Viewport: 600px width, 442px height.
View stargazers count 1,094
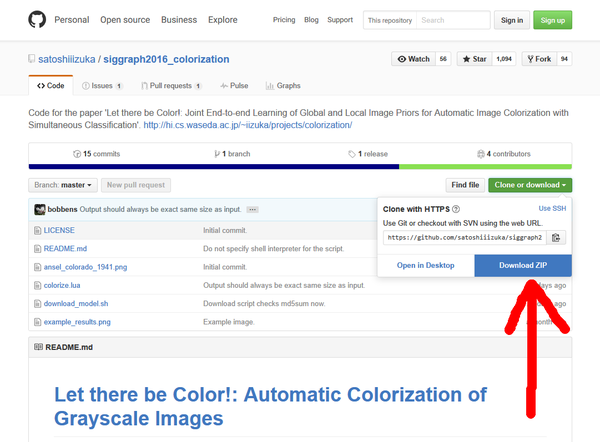tap(504, 59)
